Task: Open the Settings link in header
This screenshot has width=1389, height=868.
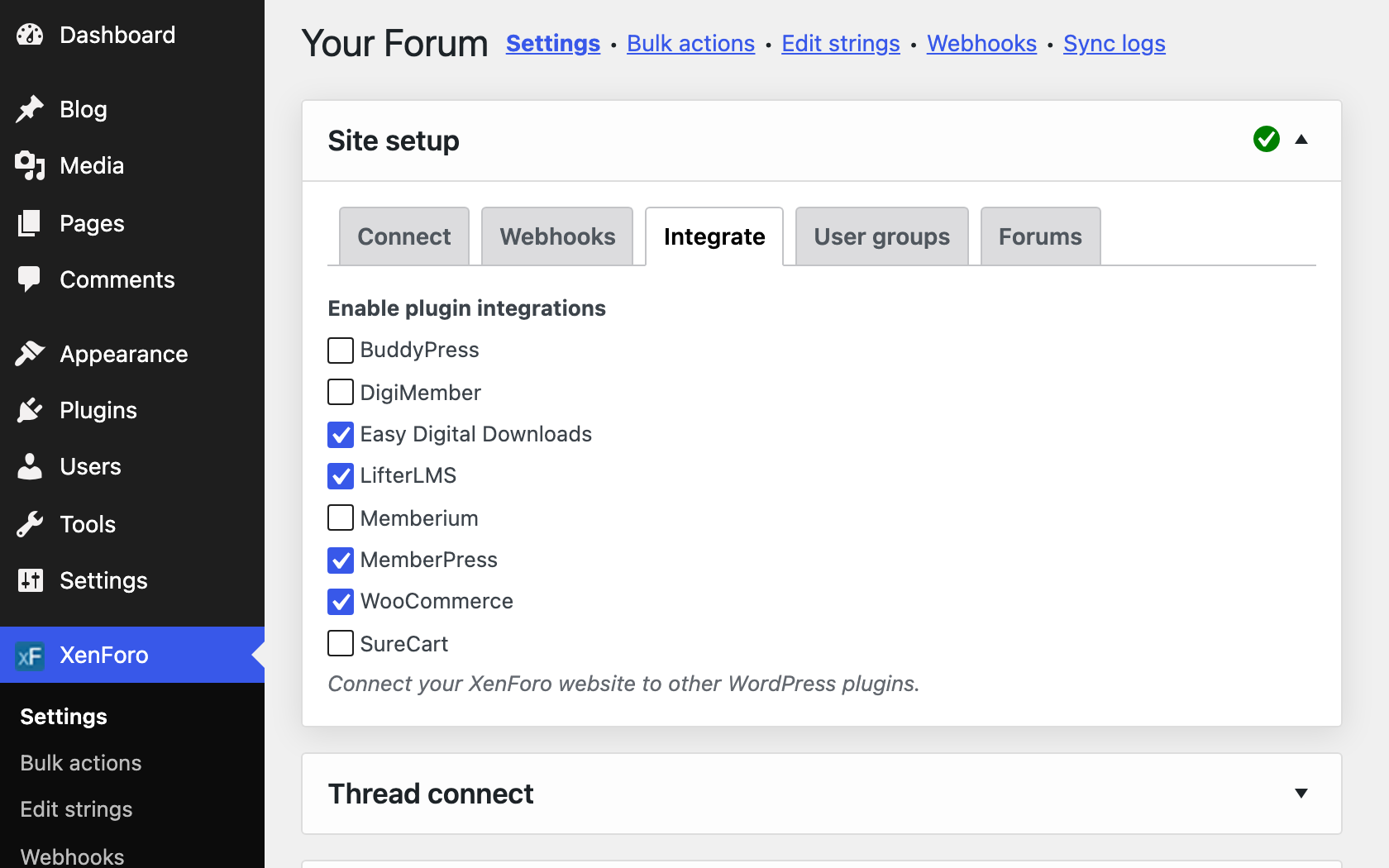Action: pos(553,43)
